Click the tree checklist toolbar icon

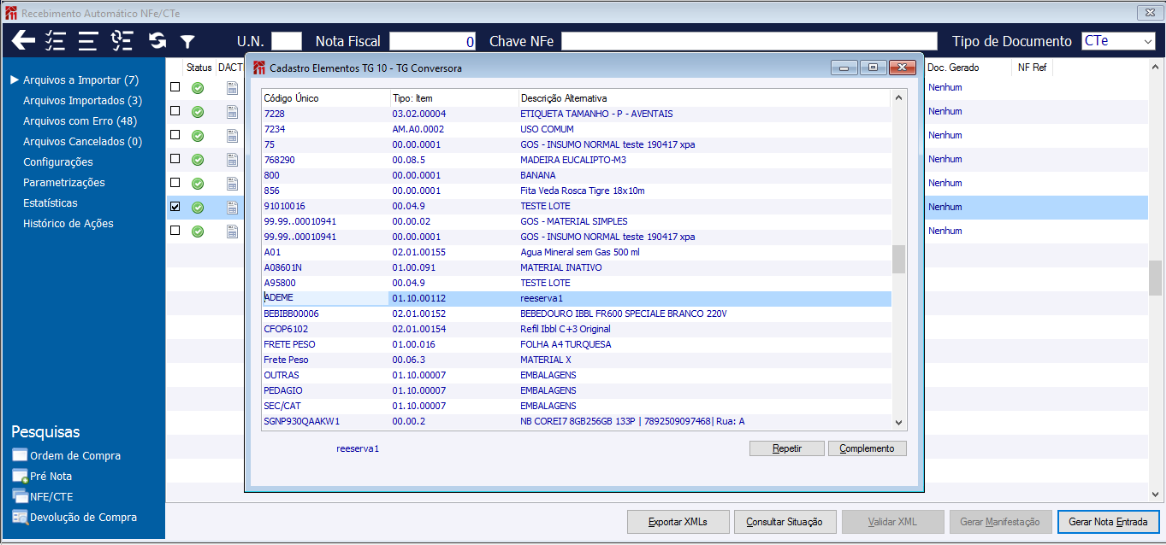coord(121,40)
